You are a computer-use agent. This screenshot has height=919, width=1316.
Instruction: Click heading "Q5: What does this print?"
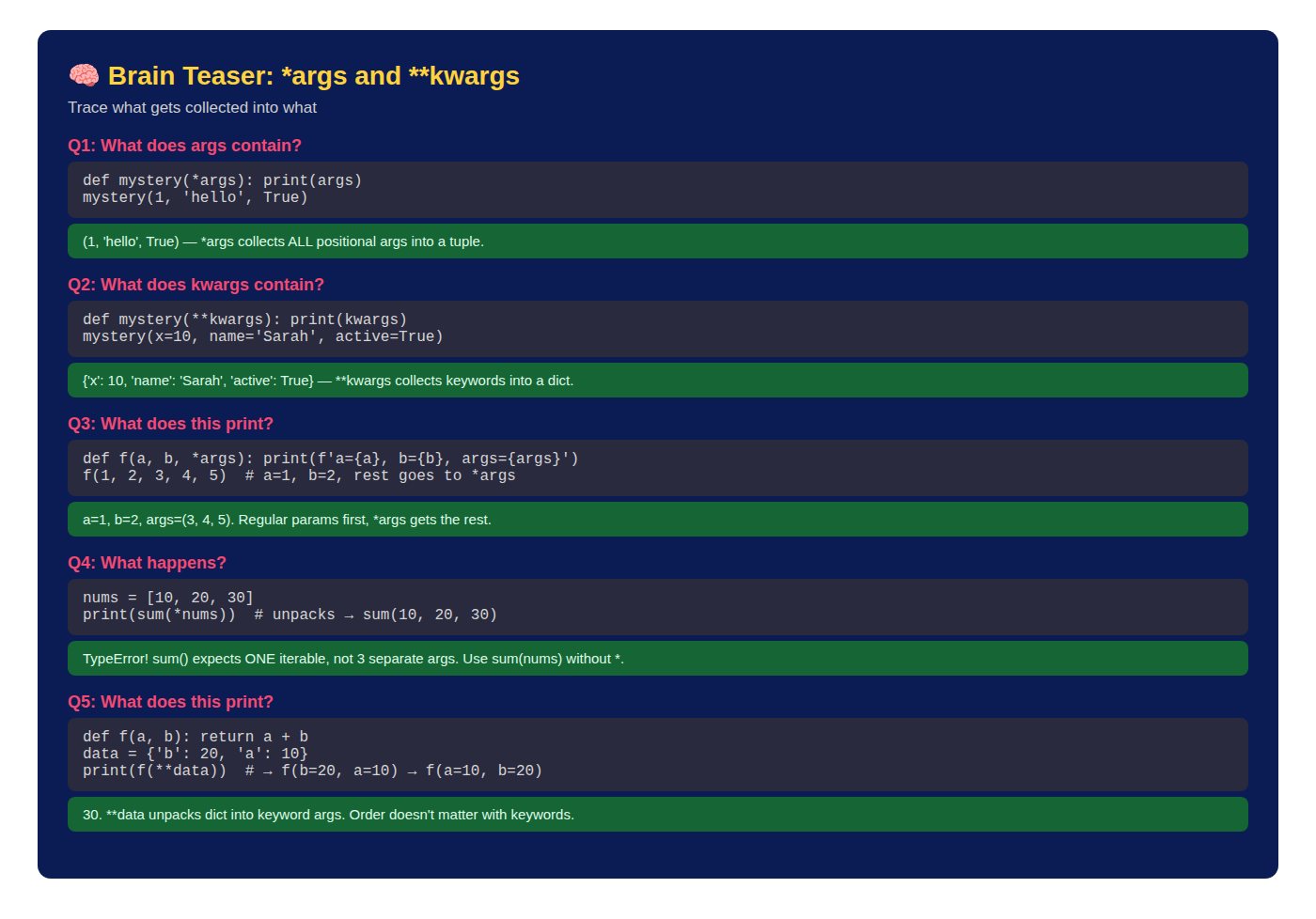pos(170,702)
